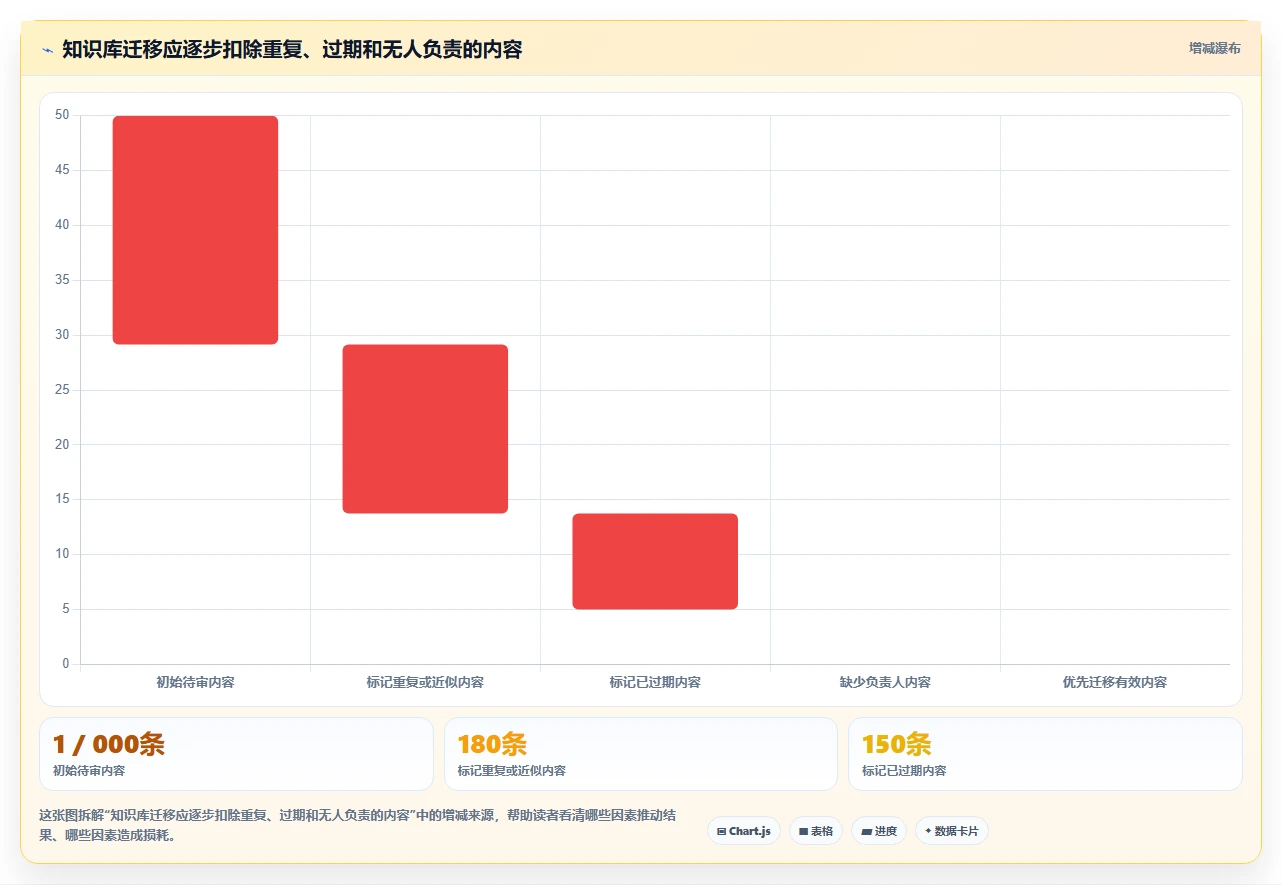
Task: Click the waterfall chart icon beside the title
Action: (x=47, y=49)
